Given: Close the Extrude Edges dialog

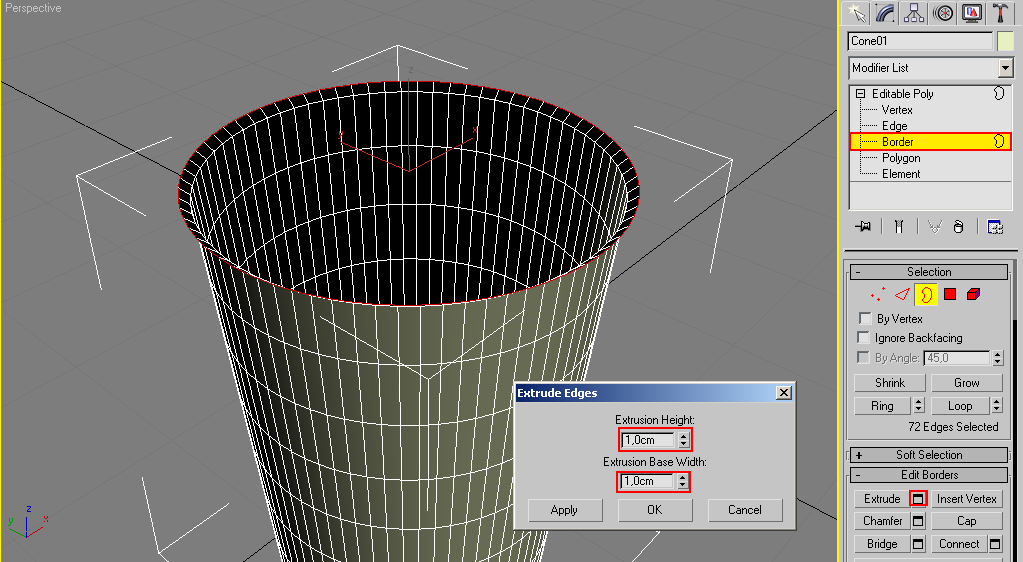Looking at the screenshot, I should pyautogui.click(x=784, y=392).
